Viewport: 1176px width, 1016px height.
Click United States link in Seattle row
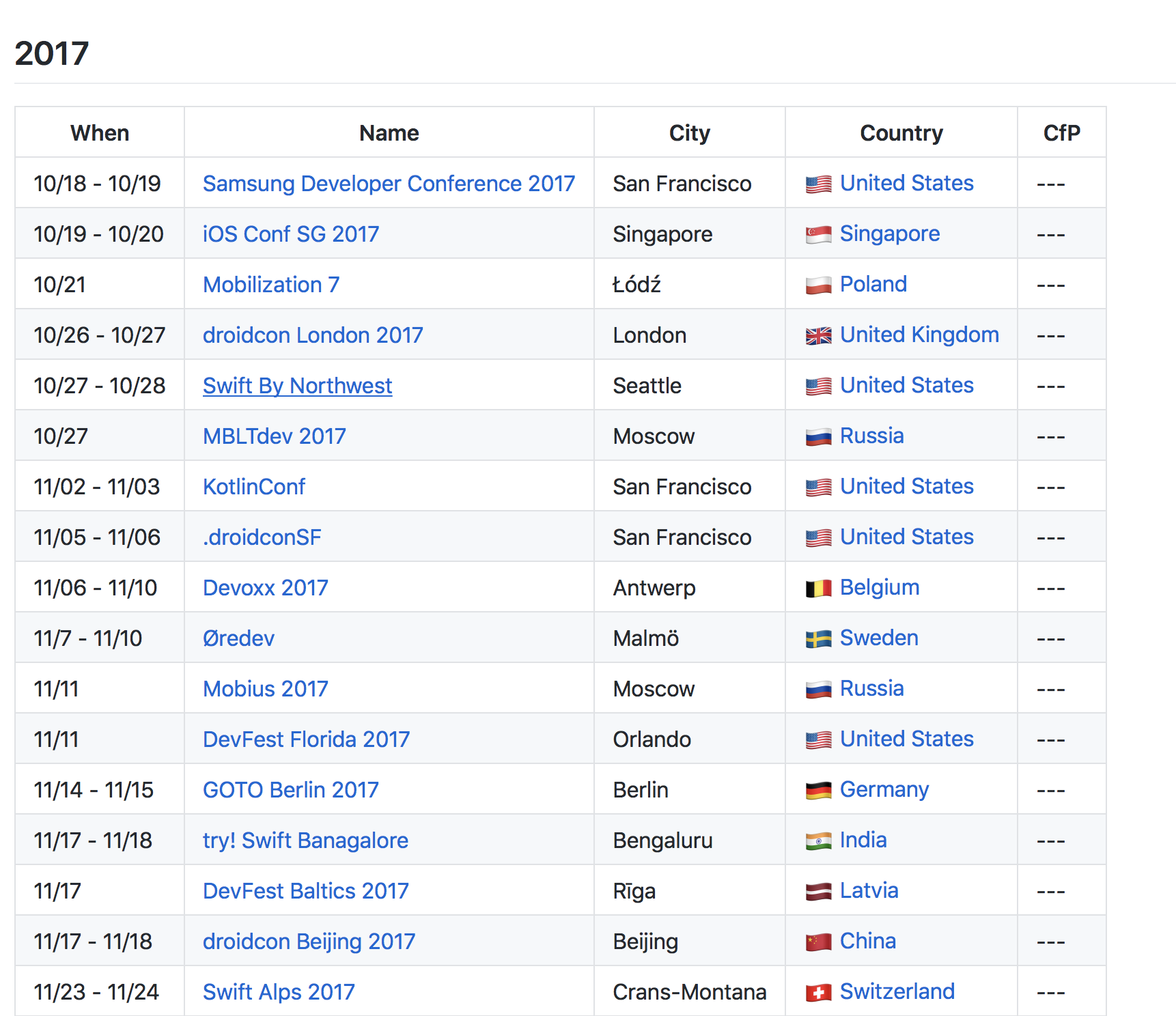tap(906, 385)
